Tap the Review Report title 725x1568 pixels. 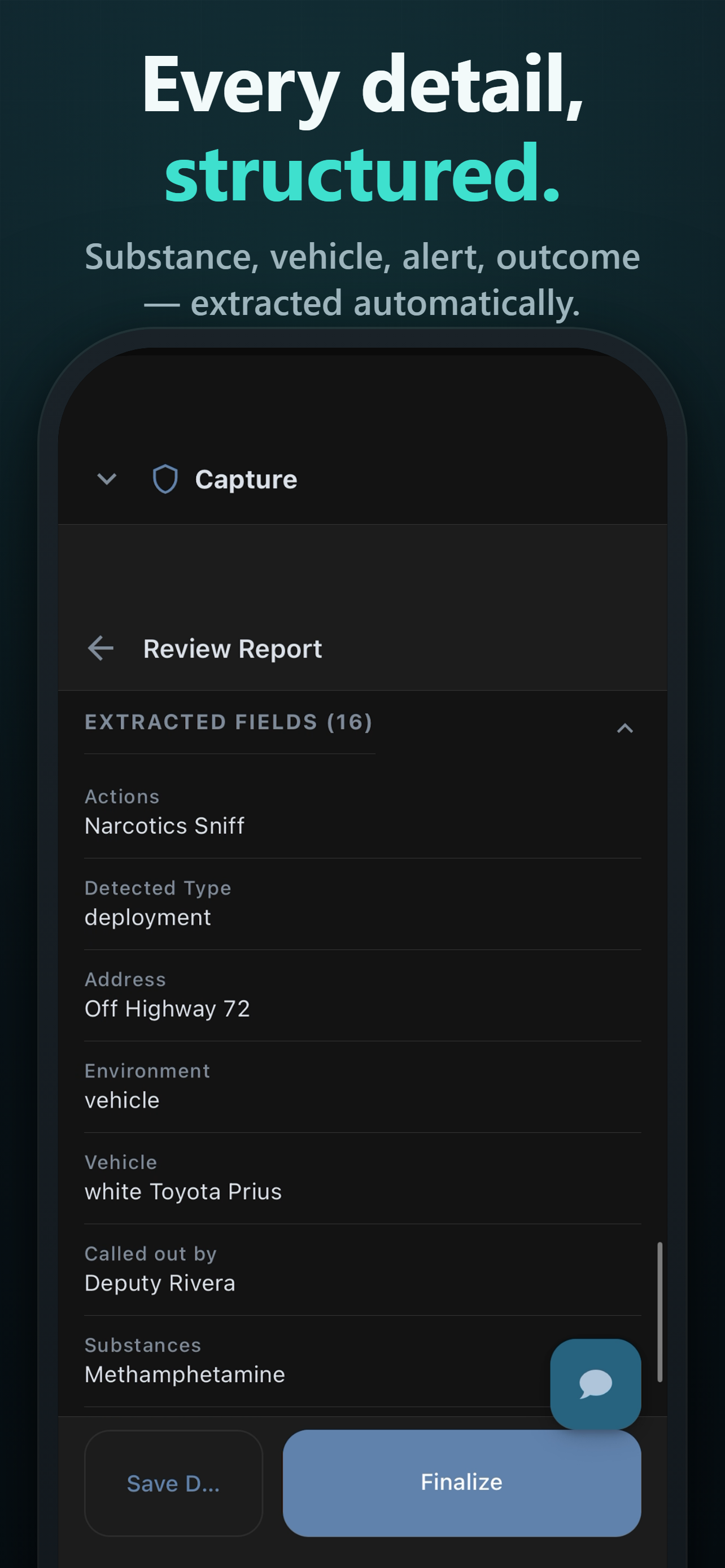coord(233,649)
